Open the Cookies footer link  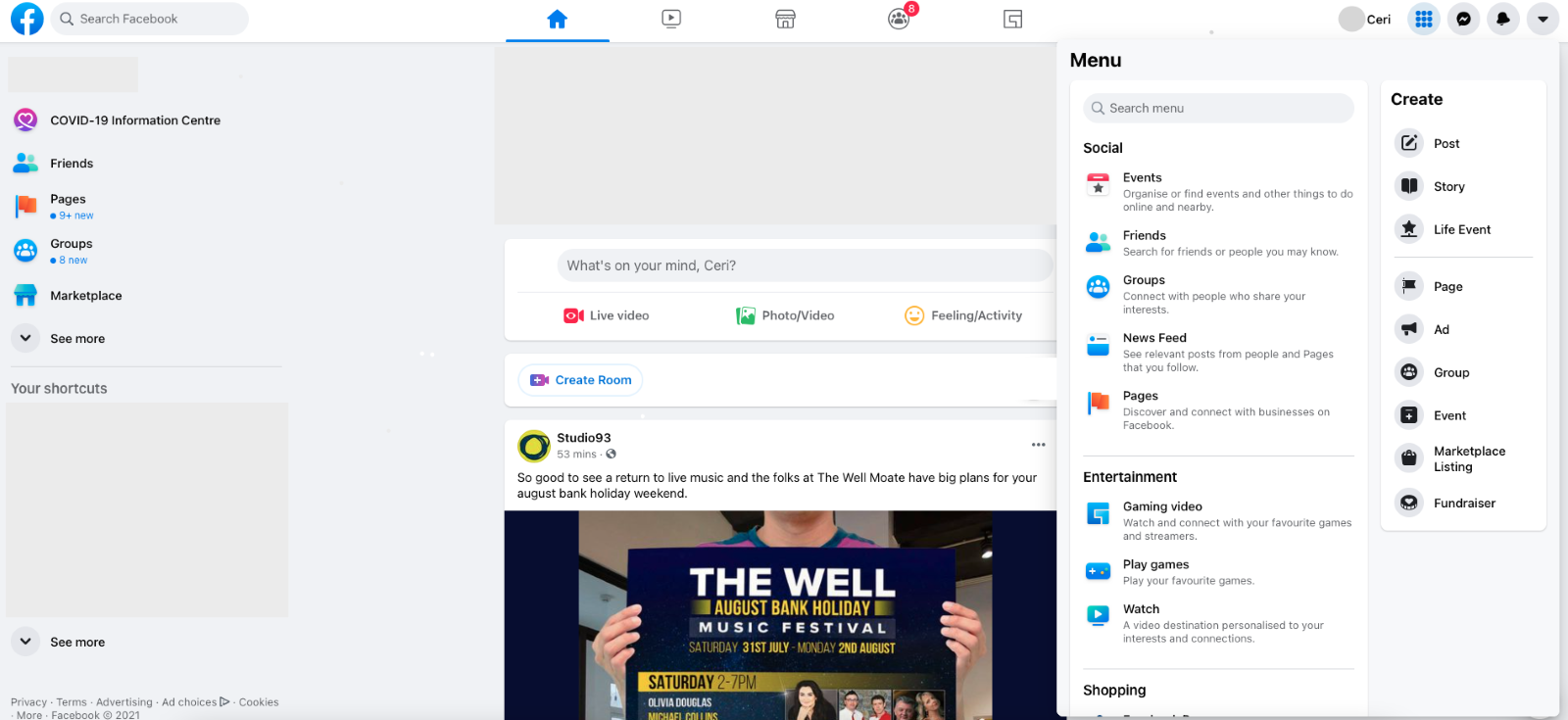[259, 702]
